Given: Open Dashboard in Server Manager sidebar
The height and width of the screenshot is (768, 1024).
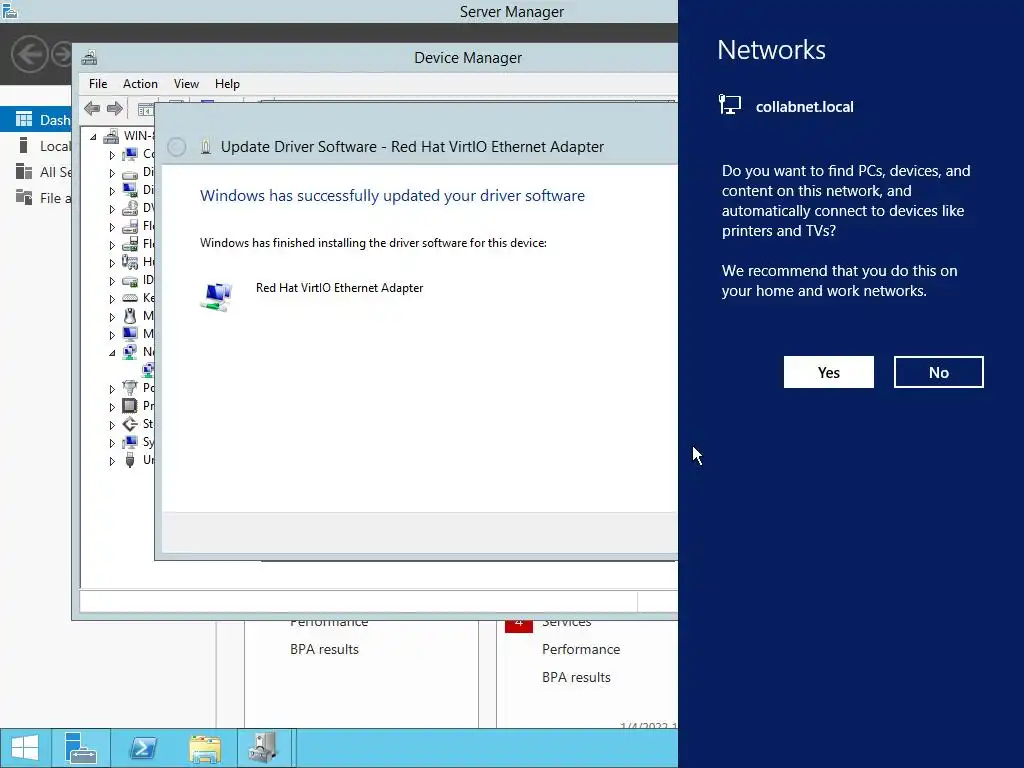Looking at the screenshot, I should coord(36,120).
